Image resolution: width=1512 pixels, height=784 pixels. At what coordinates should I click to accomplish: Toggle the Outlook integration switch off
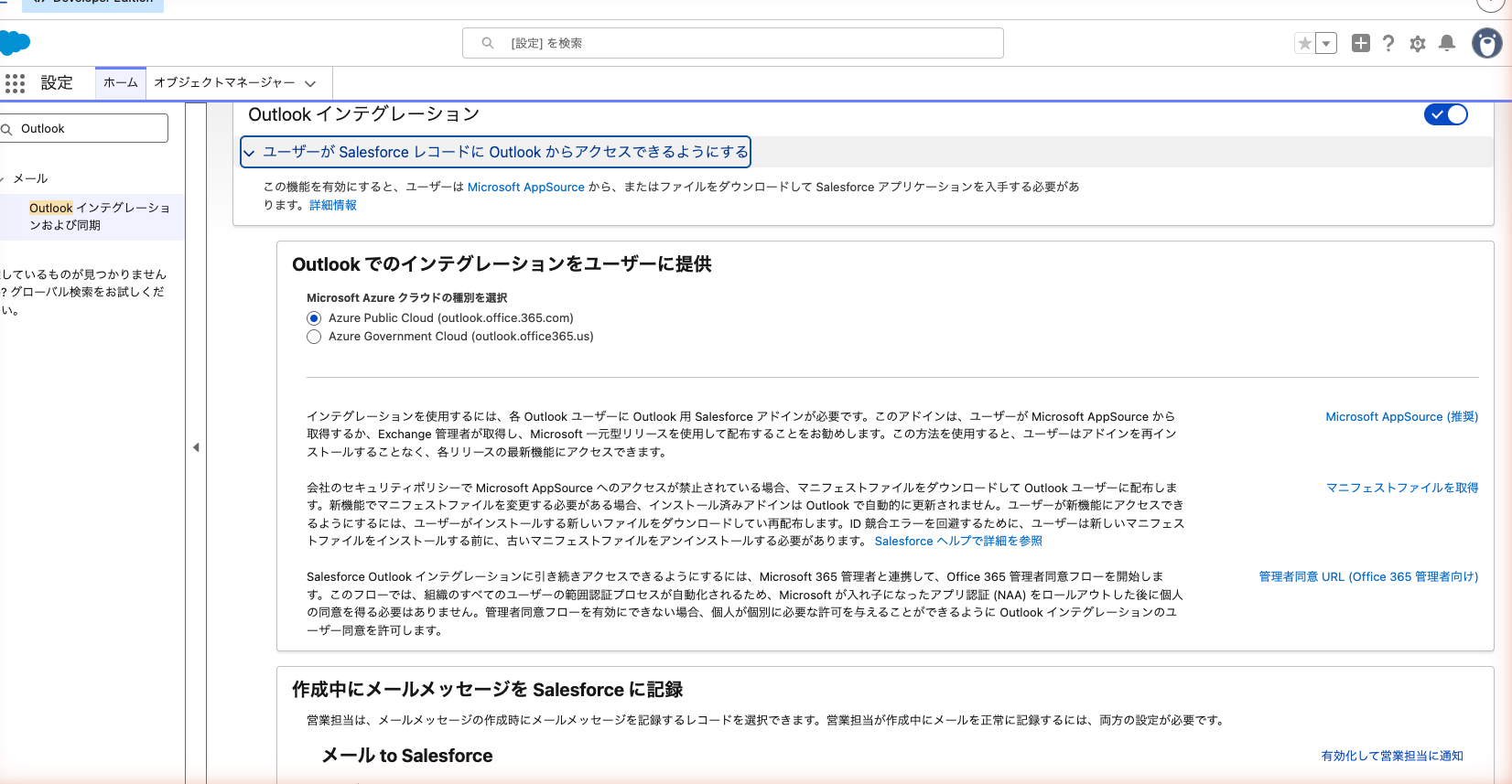(x=1446, y=114)
